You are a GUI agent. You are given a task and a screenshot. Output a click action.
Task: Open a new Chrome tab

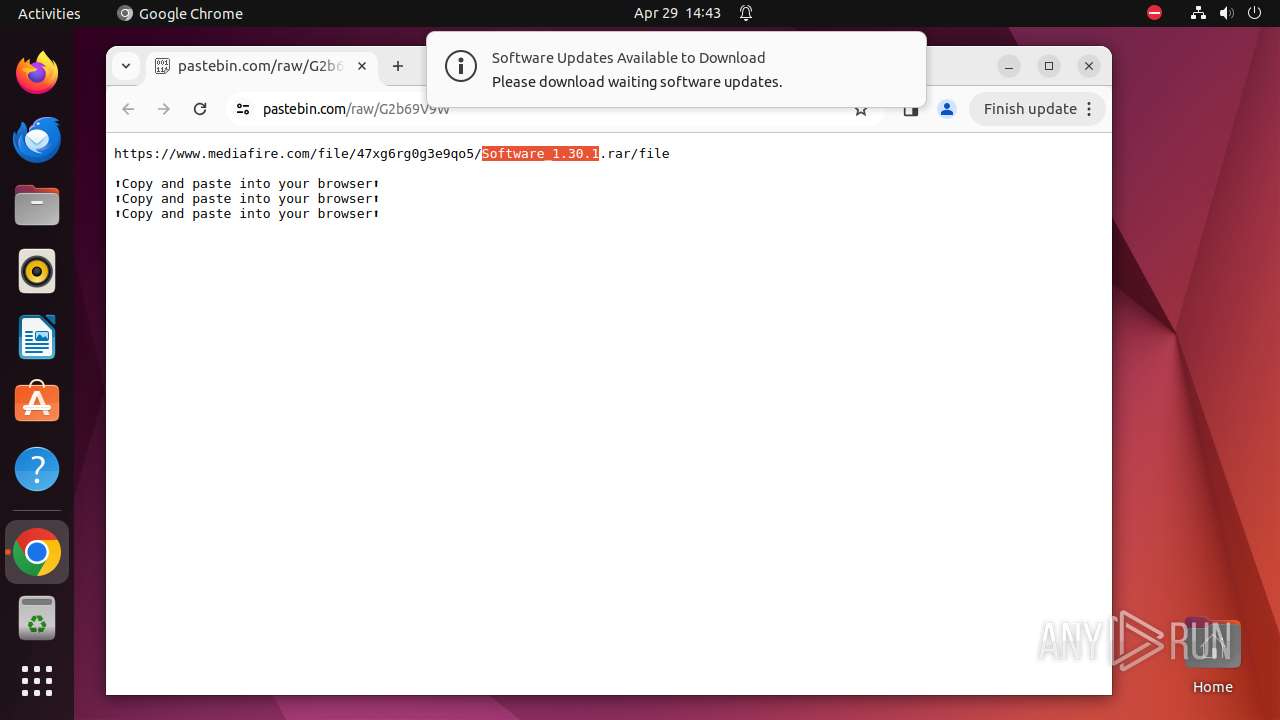tap(398, 66)
